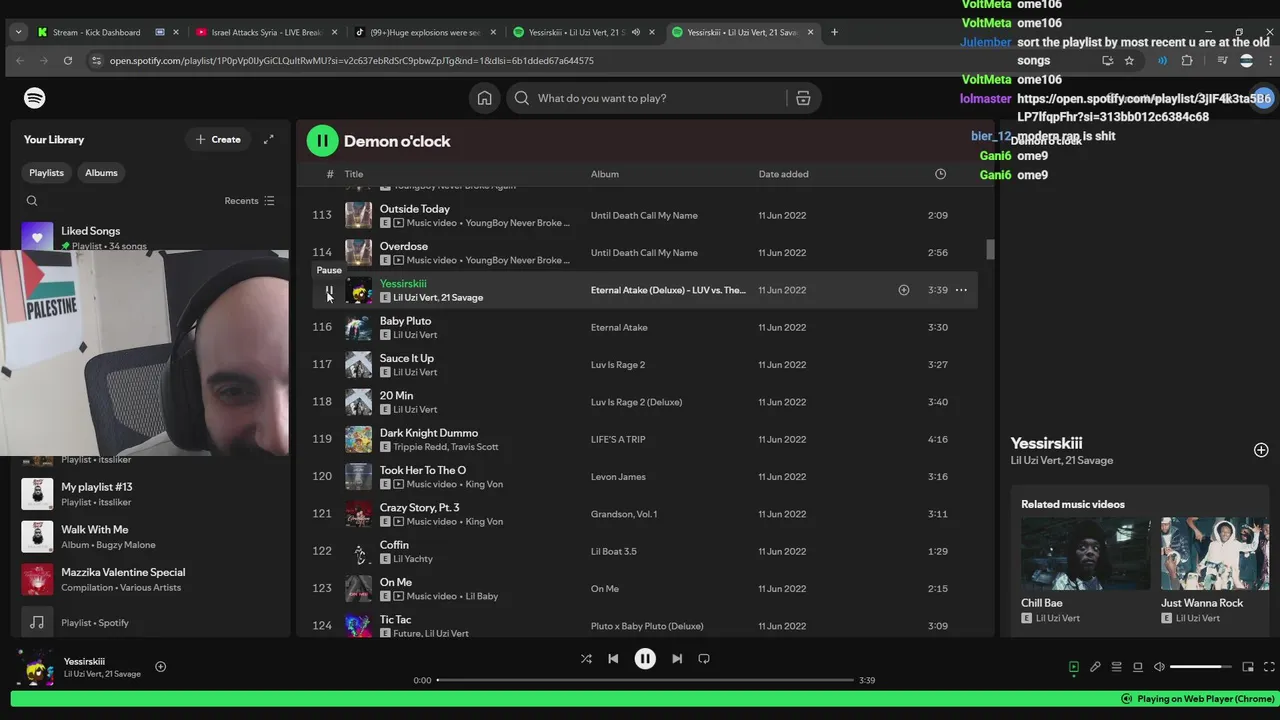This screenshot has height=720, width=1280.
Task: Open Just Wanna Rock related video thumbnail
Action: pyautogui.click(x=1214, y=553)
